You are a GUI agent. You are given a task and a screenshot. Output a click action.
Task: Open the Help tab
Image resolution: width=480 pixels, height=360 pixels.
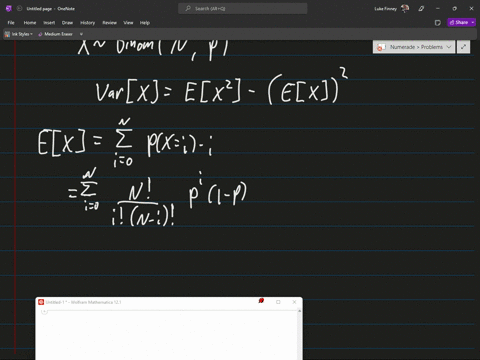coord(145,23)
